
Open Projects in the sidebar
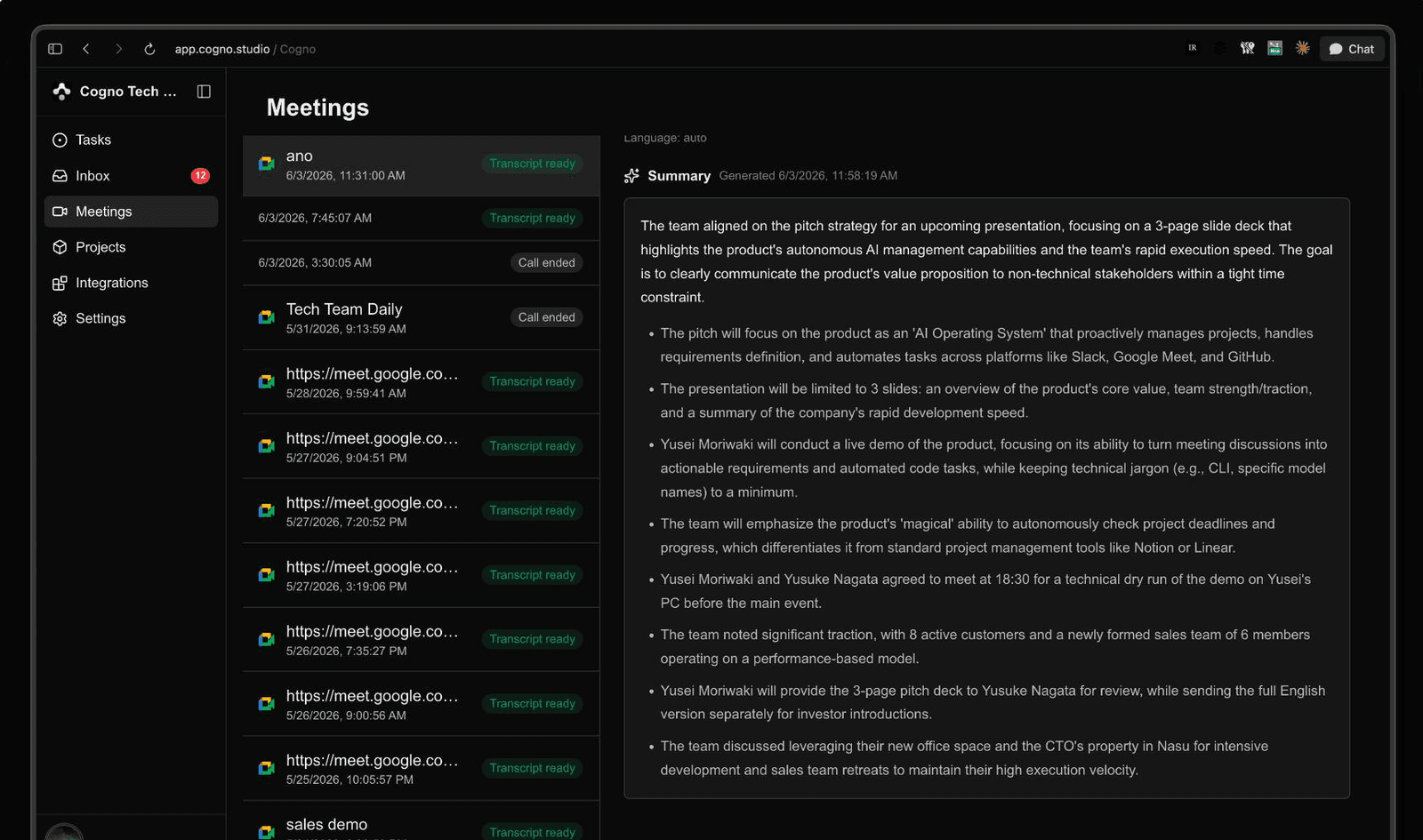131,247
